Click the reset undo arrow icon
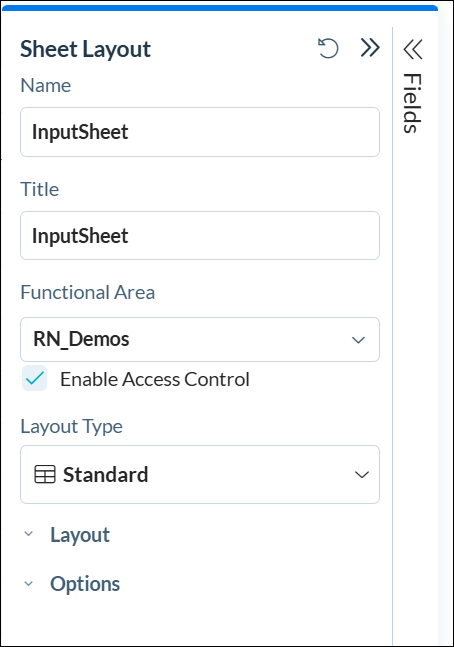454x647 pixels. tap(328, 48)
